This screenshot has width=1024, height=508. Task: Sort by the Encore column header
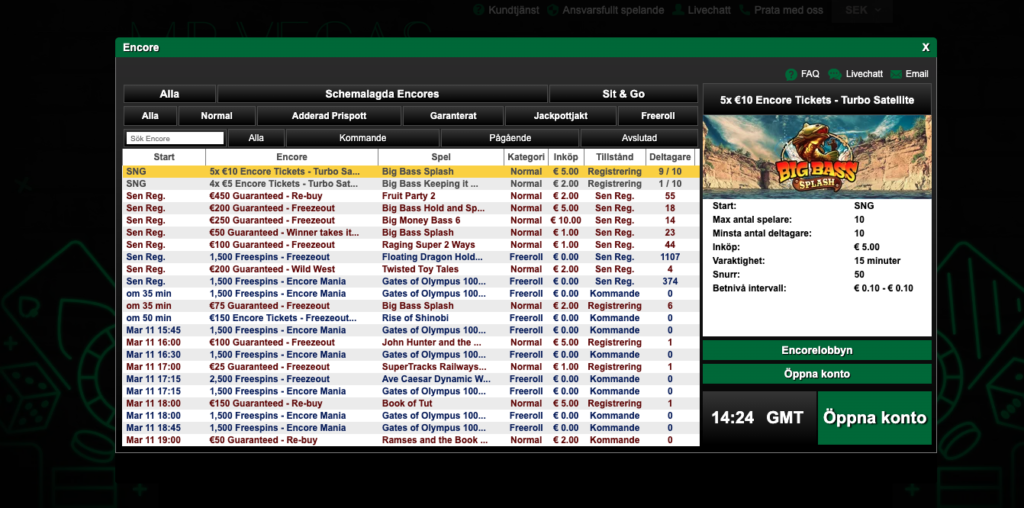click(292, 157)
